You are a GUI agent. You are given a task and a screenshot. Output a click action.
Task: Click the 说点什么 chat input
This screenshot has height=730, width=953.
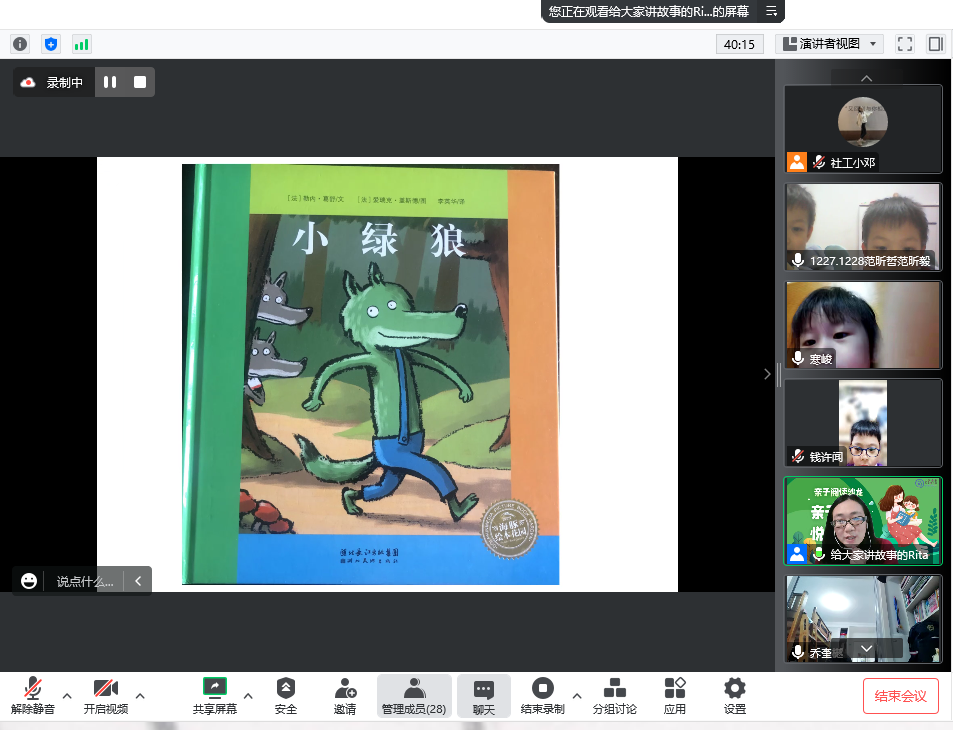(x=85, y=582)
